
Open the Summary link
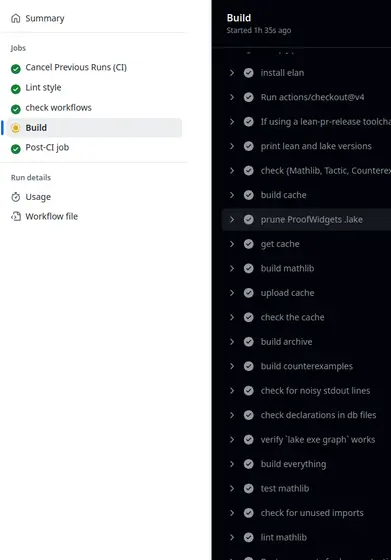click(45, 18)
